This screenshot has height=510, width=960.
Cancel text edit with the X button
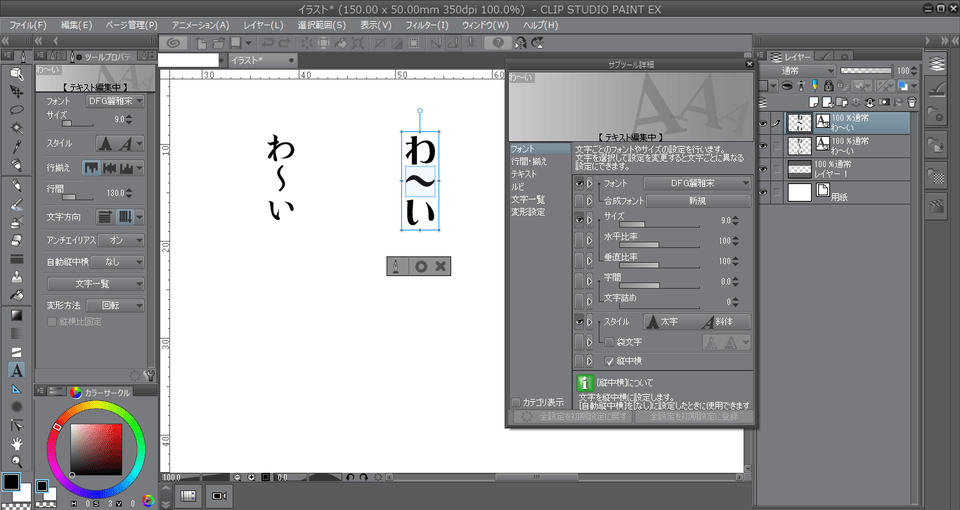tap(440, 266)
